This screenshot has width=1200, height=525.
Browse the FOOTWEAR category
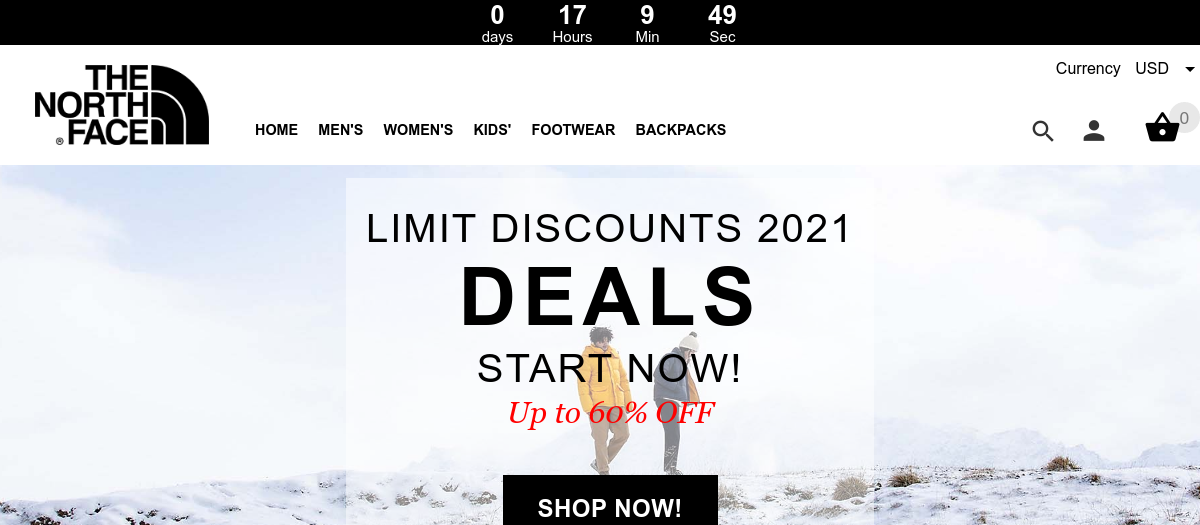pos(573,130)
